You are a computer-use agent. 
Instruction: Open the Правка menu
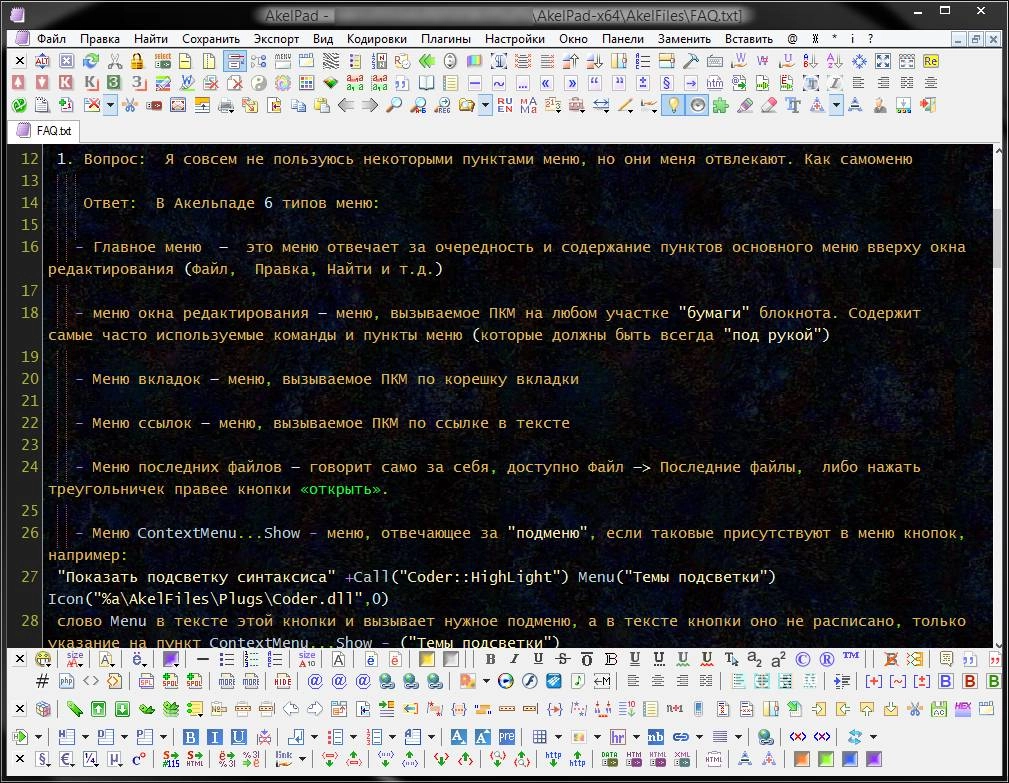pos(100,39)
